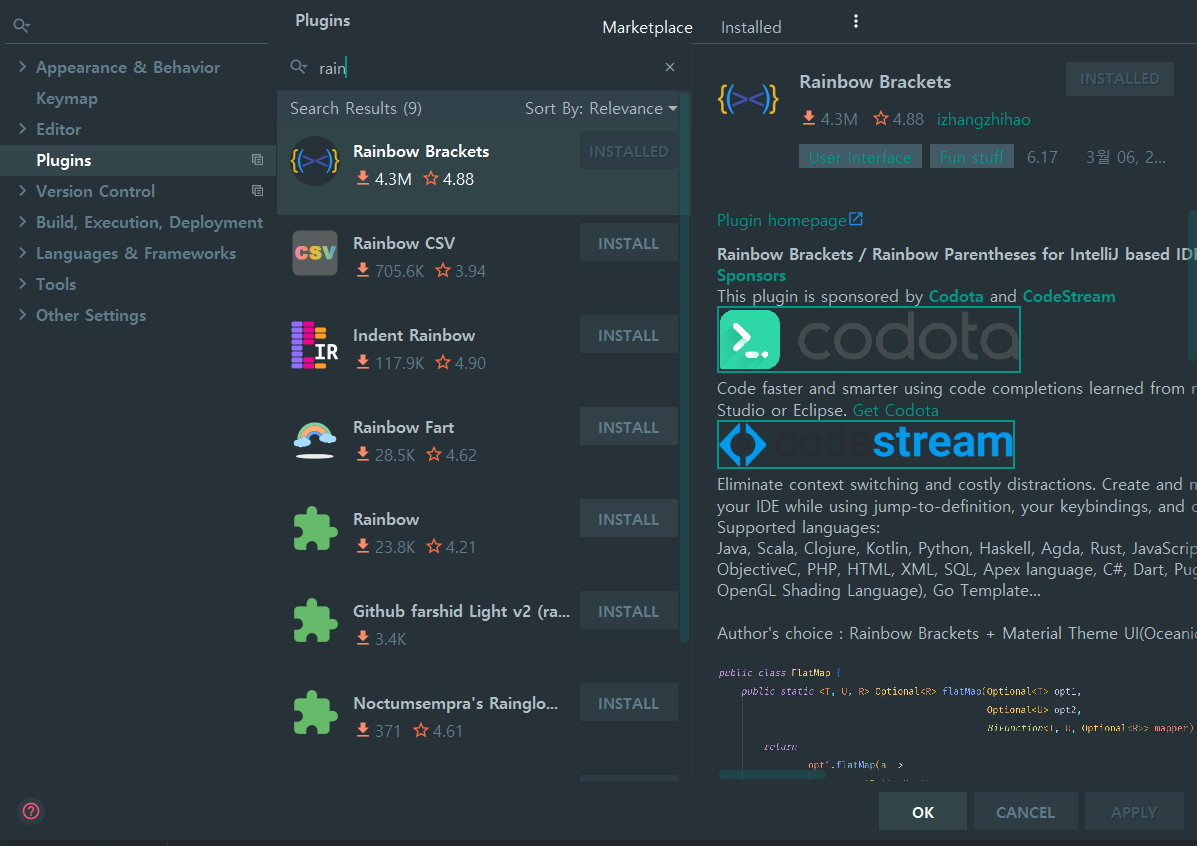Open the Sort By: Relevance dropdown
The width and height of the screenshot is (1197, 846).
pos(601,108)
